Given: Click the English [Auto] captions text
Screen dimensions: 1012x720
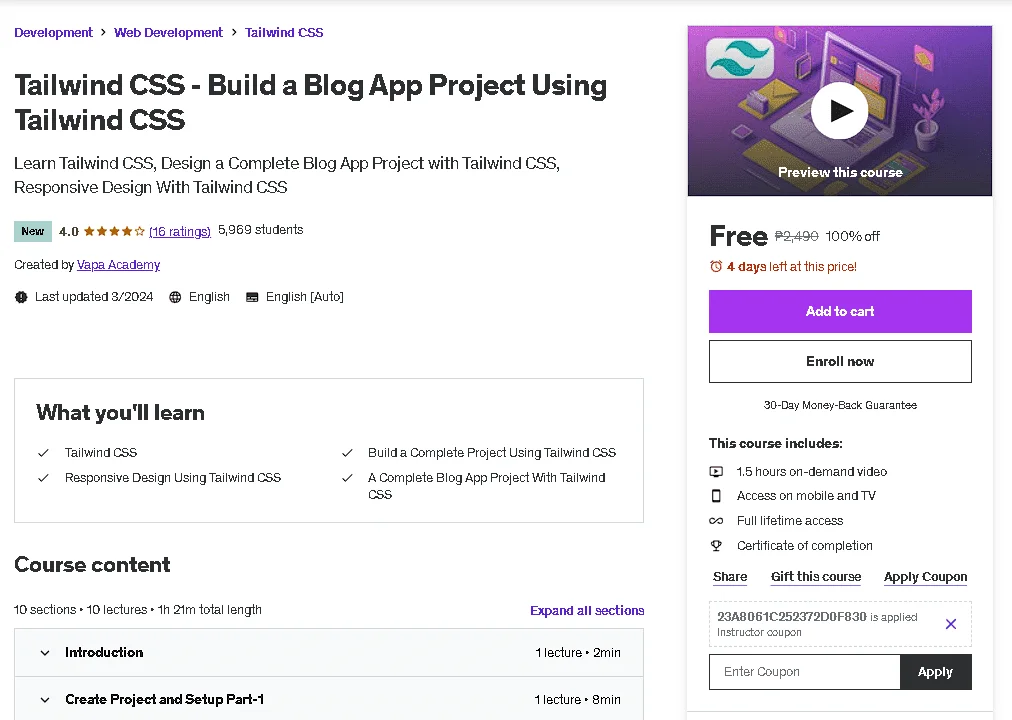Looking at the screenshot, I should click(305, 297).
